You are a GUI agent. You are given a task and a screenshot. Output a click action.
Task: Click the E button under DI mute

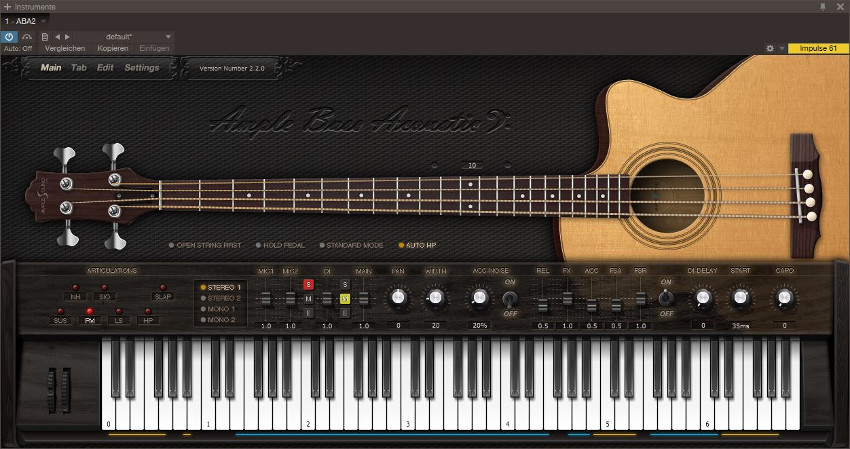coord(345,313)
